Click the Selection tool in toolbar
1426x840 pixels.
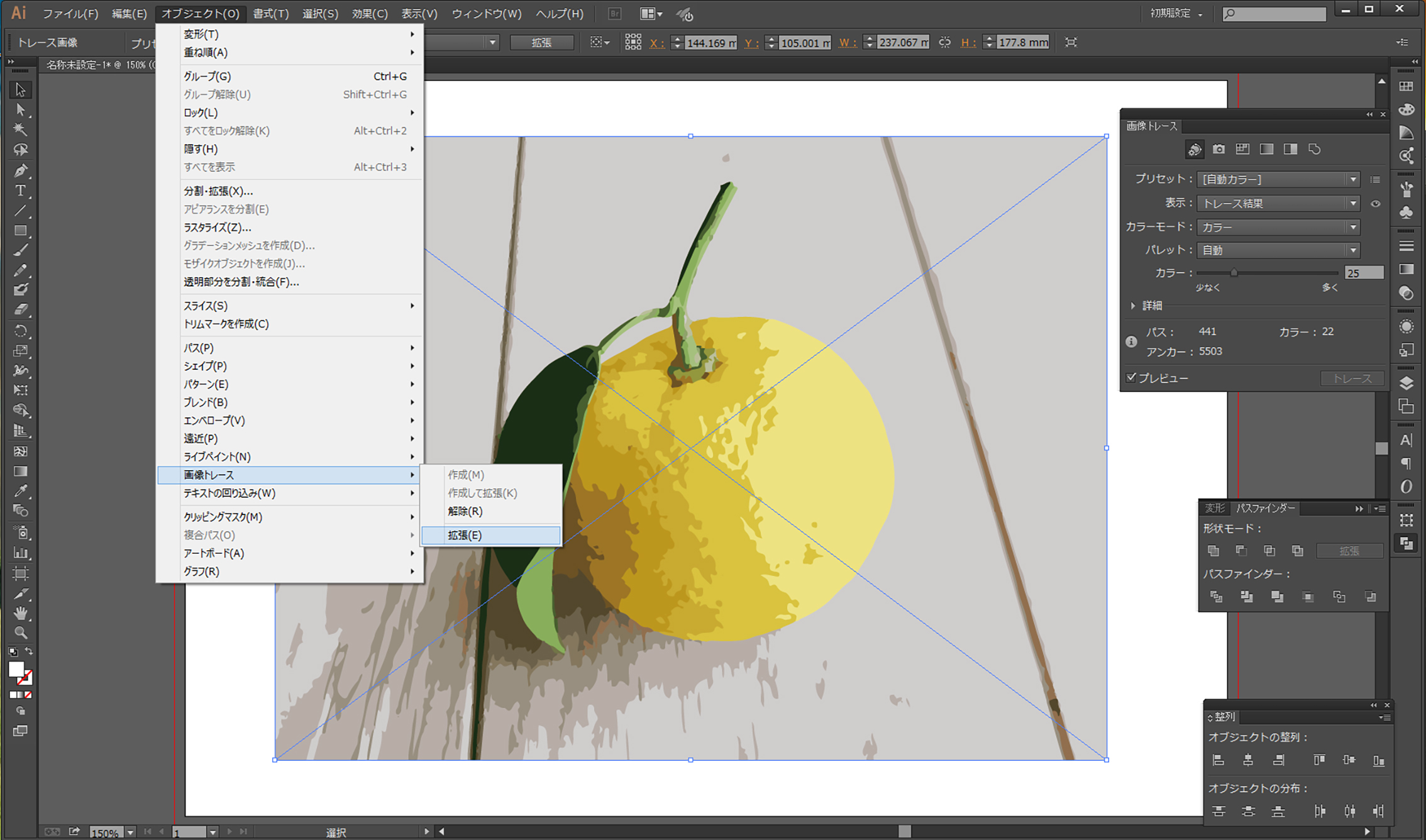(x=14, y=89)
